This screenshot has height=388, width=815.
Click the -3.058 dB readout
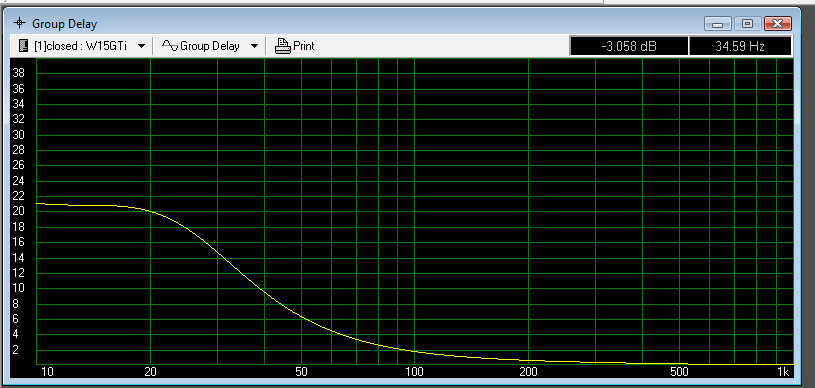[x=629, y=46]
